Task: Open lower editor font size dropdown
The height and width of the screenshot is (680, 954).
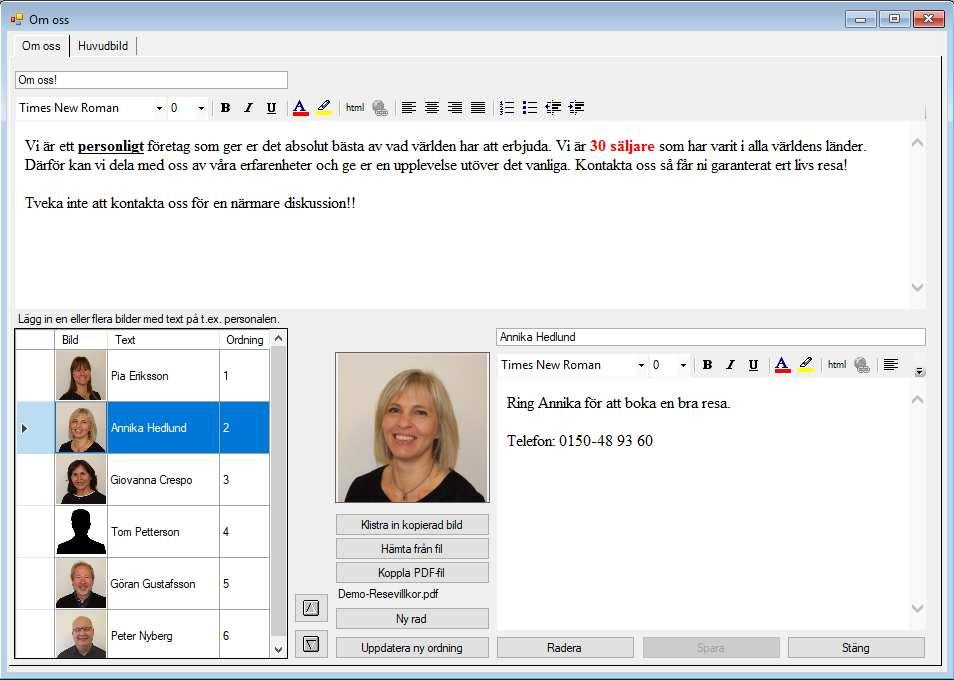Action: [x=683, y=365]
